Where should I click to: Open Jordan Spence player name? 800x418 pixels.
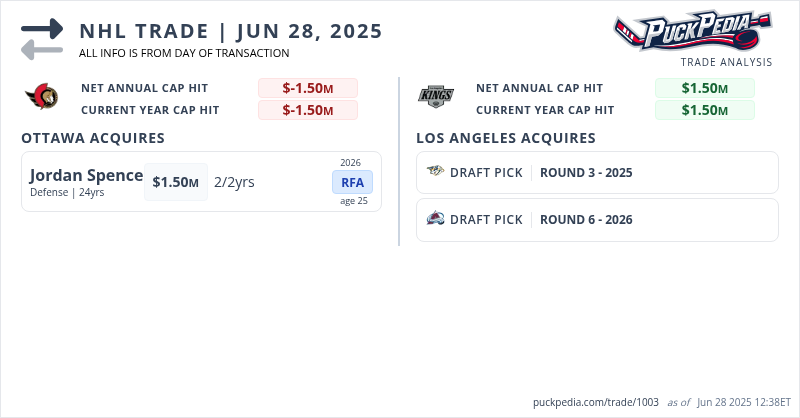click(87, 175)
